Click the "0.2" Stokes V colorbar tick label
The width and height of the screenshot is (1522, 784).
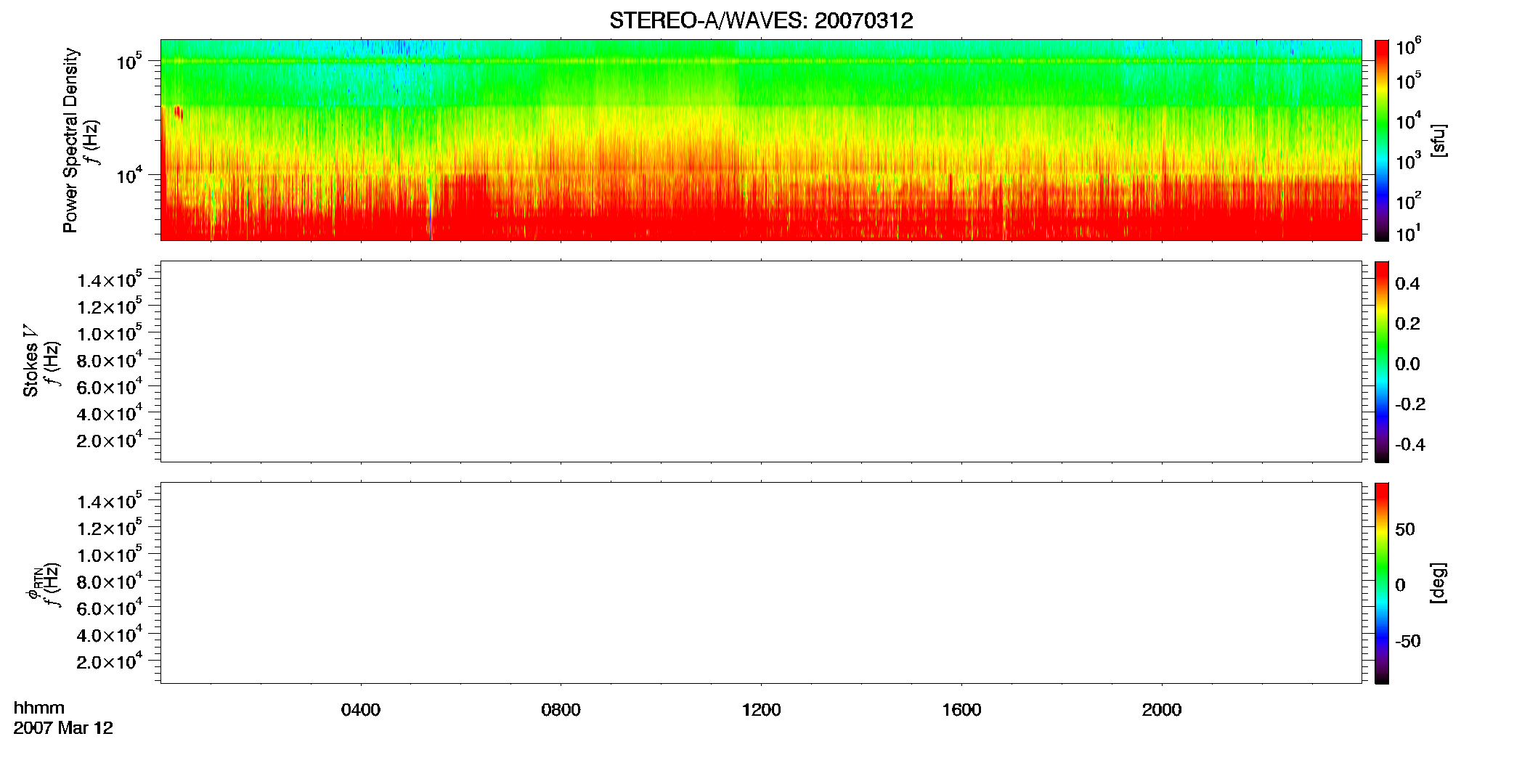coord(1407,324)
